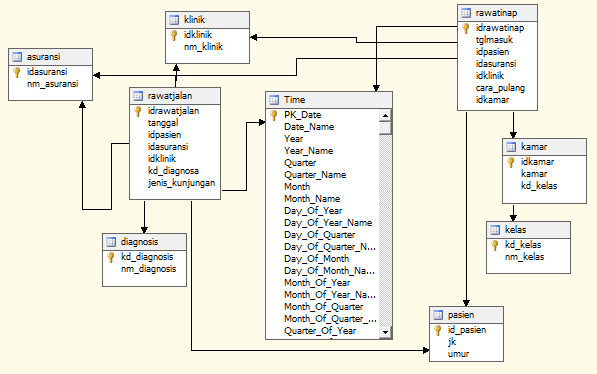The width and height of the screenshot is (597, 374).
Task: Click the key icon beside idrawatjalan
Action: 138,111
